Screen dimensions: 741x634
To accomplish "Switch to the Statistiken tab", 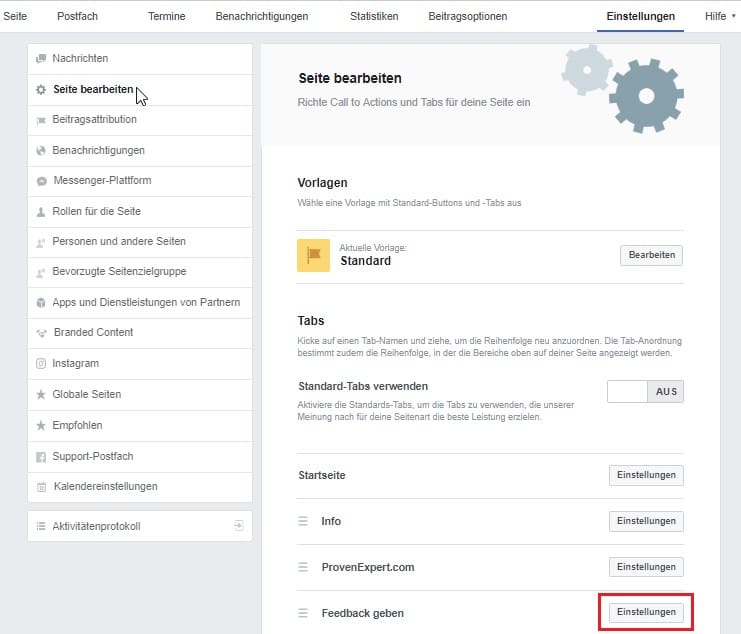I will coord(374,16).
